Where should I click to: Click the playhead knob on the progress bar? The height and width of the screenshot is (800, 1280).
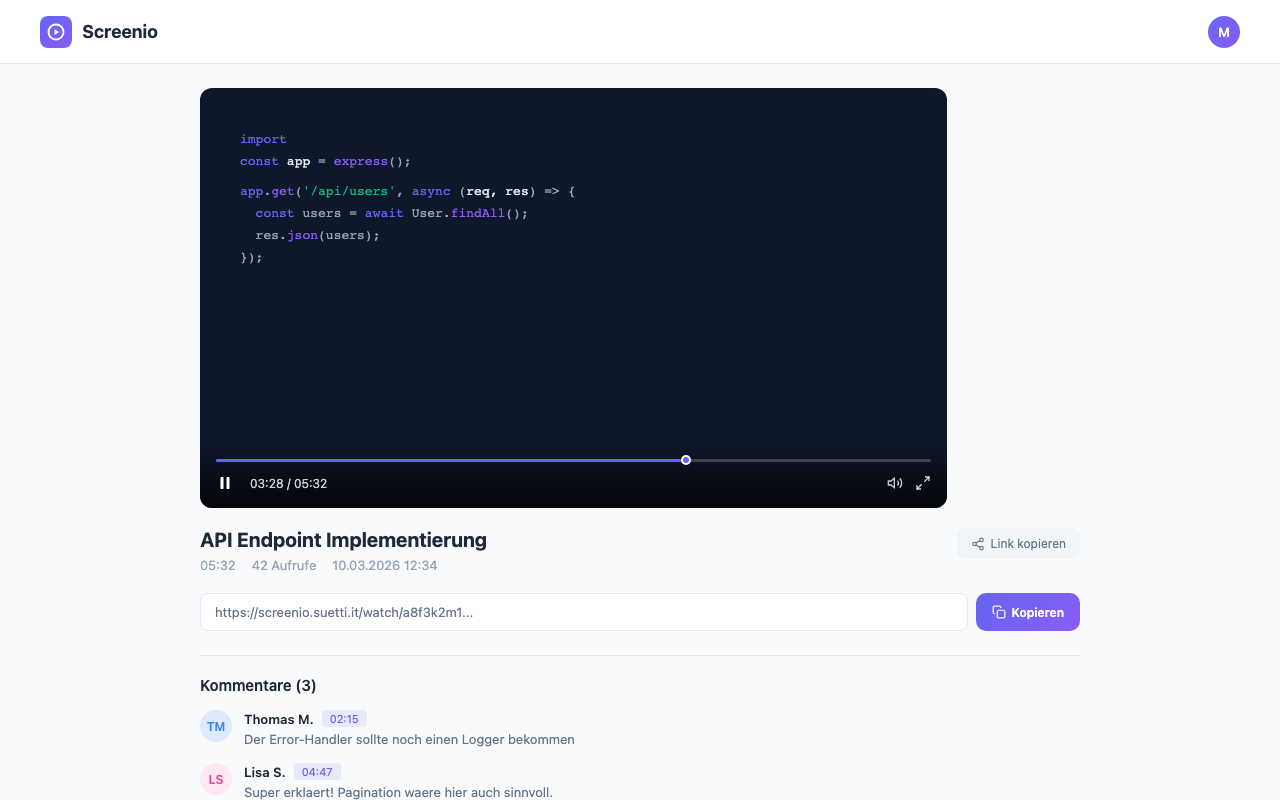(x=685, y=460)
